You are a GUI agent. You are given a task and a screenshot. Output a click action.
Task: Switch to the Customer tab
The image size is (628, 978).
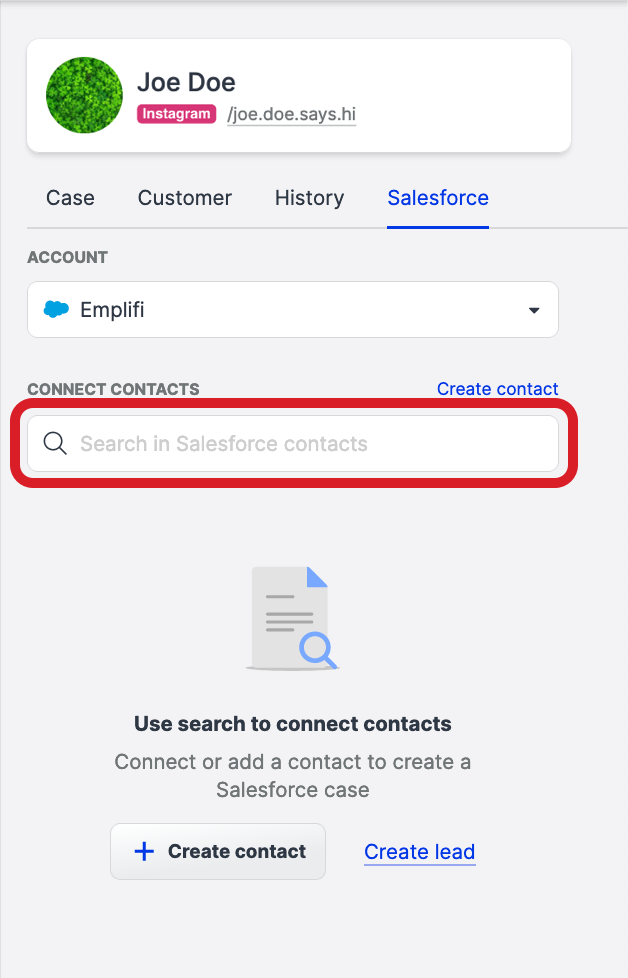pos(184,198)
